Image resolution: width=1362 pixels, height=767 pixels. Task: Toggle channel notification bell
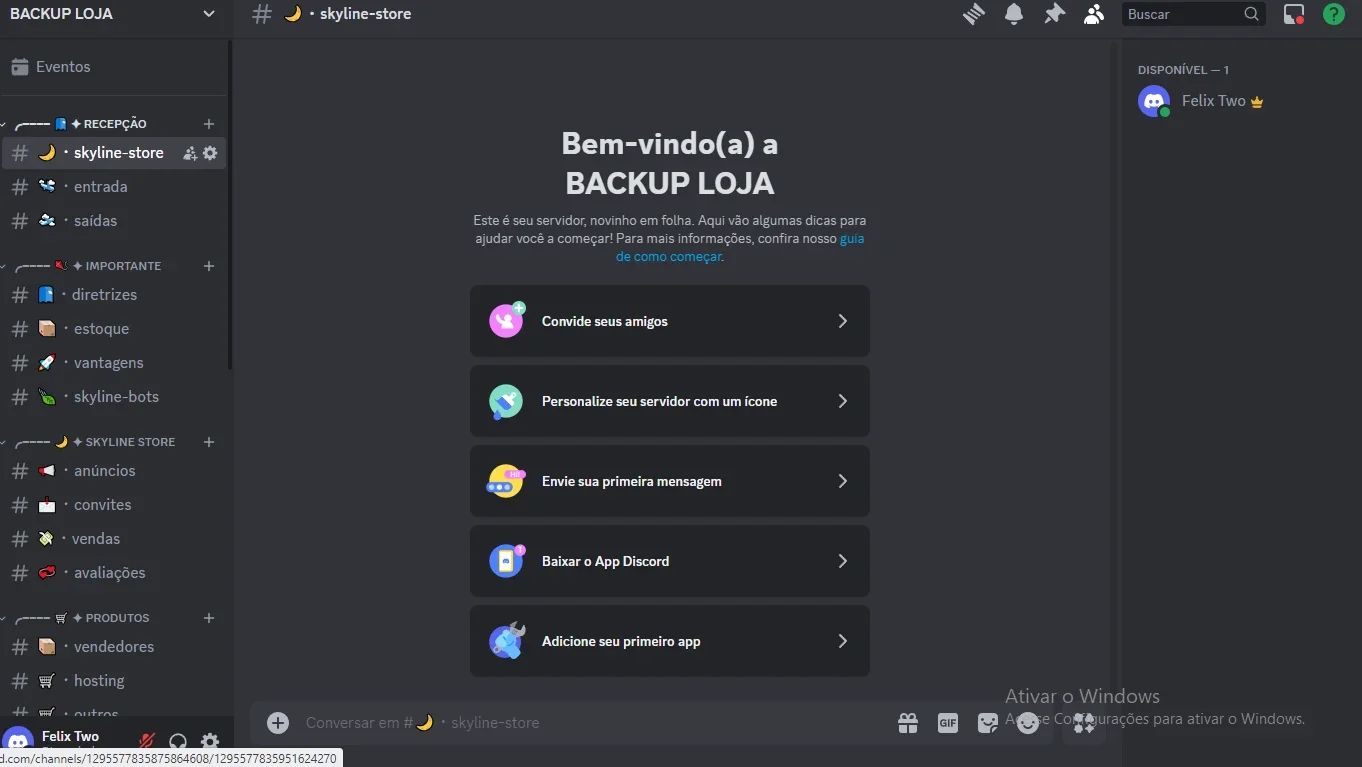point(1014,14)
